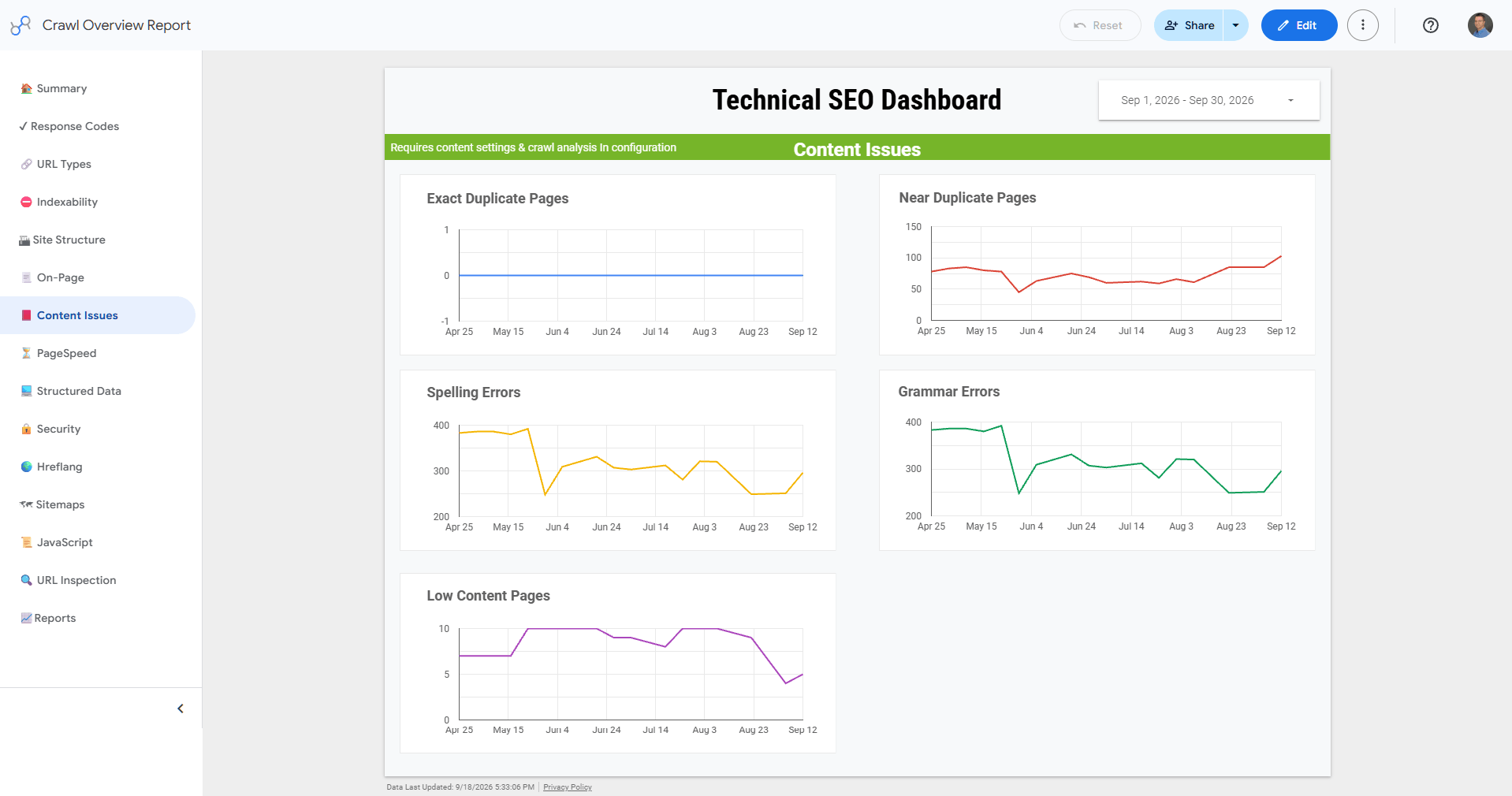Go to the Summary page
Image resolution: width=1512 pixels, height=796 pixels.
pyautogui.click(x=98, y=88)
